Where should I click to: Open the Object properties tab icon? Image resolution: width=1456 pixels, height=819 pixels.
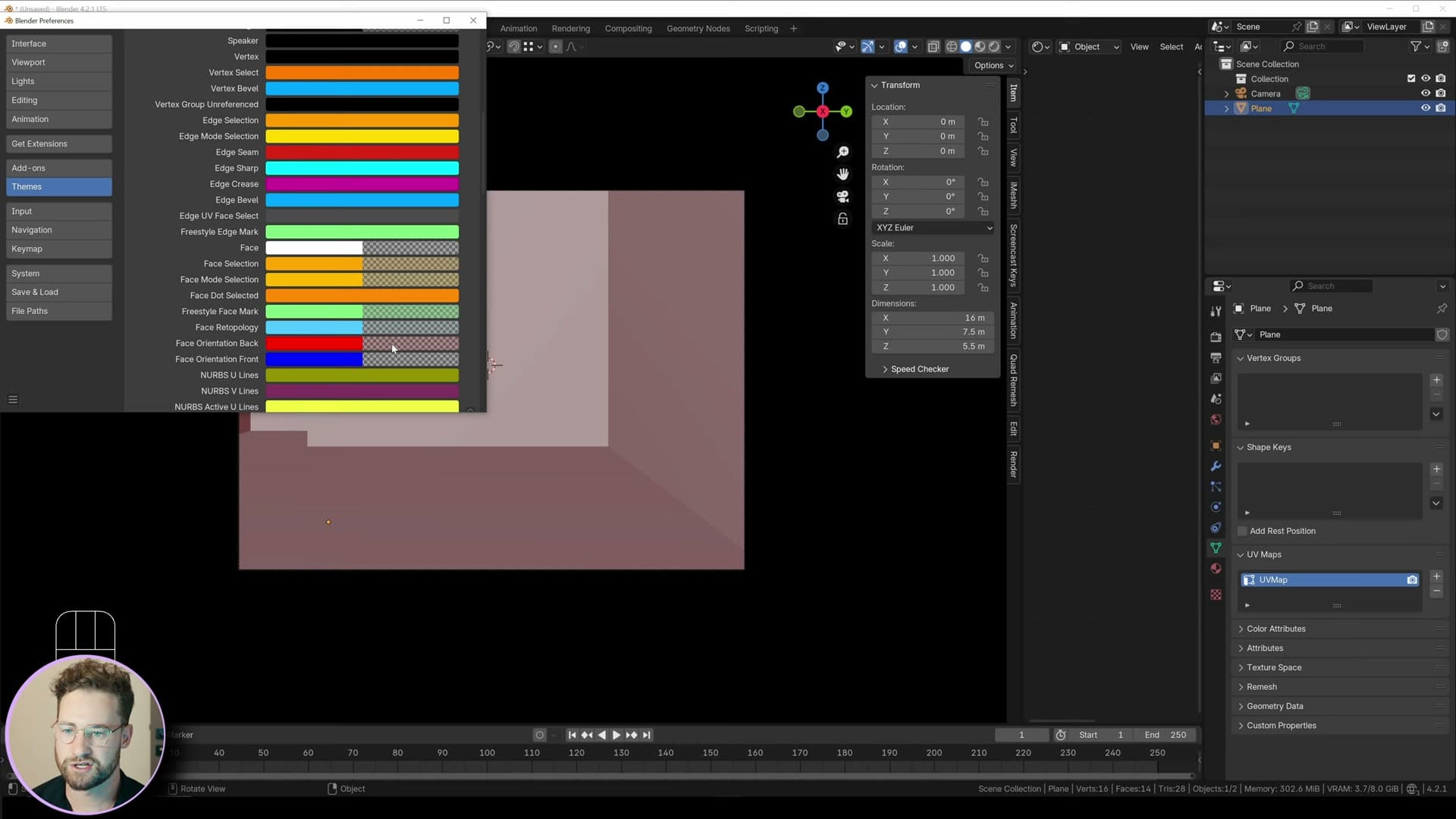click(x=1216, y=445)
